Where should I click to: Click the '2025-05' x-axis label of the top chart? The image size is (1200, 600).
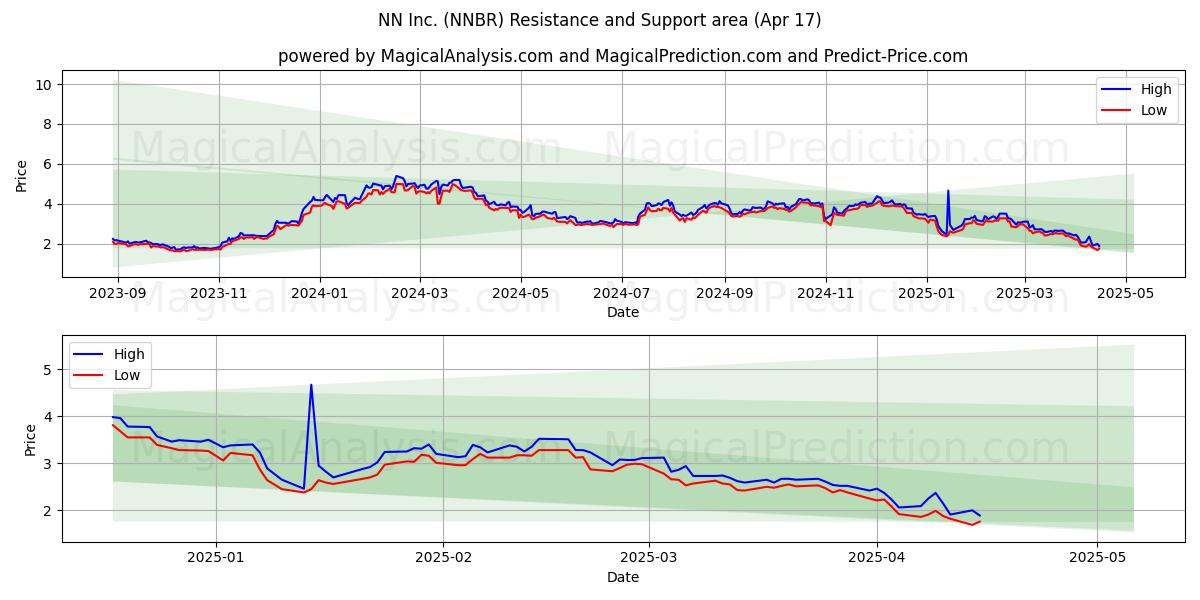pos(1126,295)
